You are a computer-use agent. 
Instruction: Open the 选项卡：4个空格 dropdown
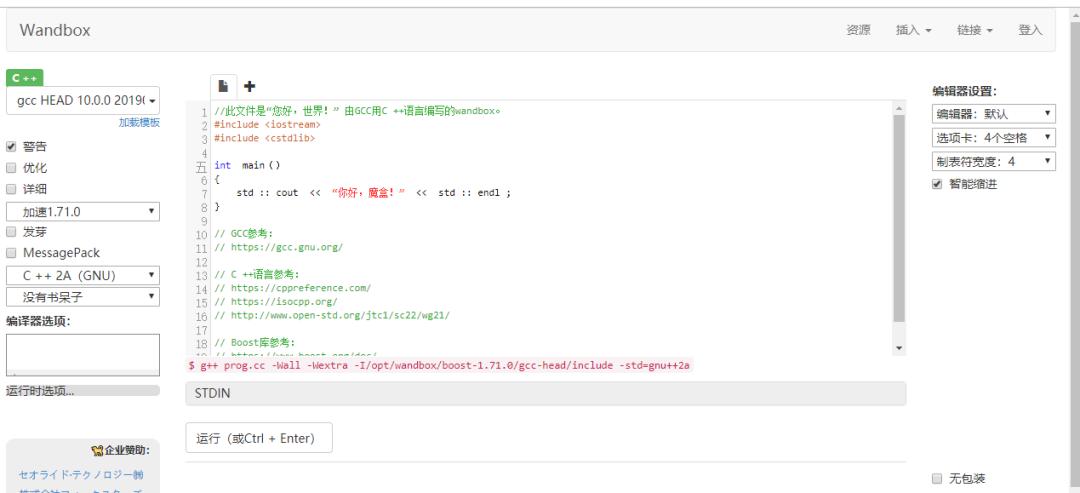[x=993, y=137]
